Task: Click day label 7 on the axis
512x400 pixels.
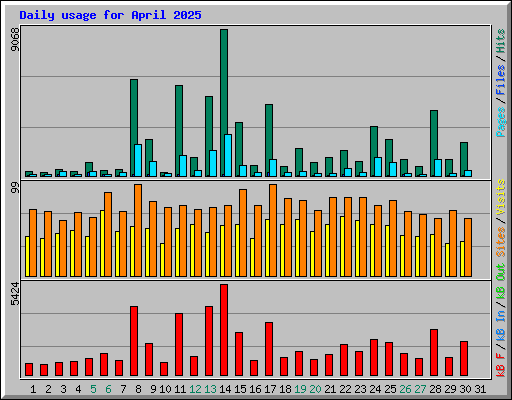Action: coord(123,389)
